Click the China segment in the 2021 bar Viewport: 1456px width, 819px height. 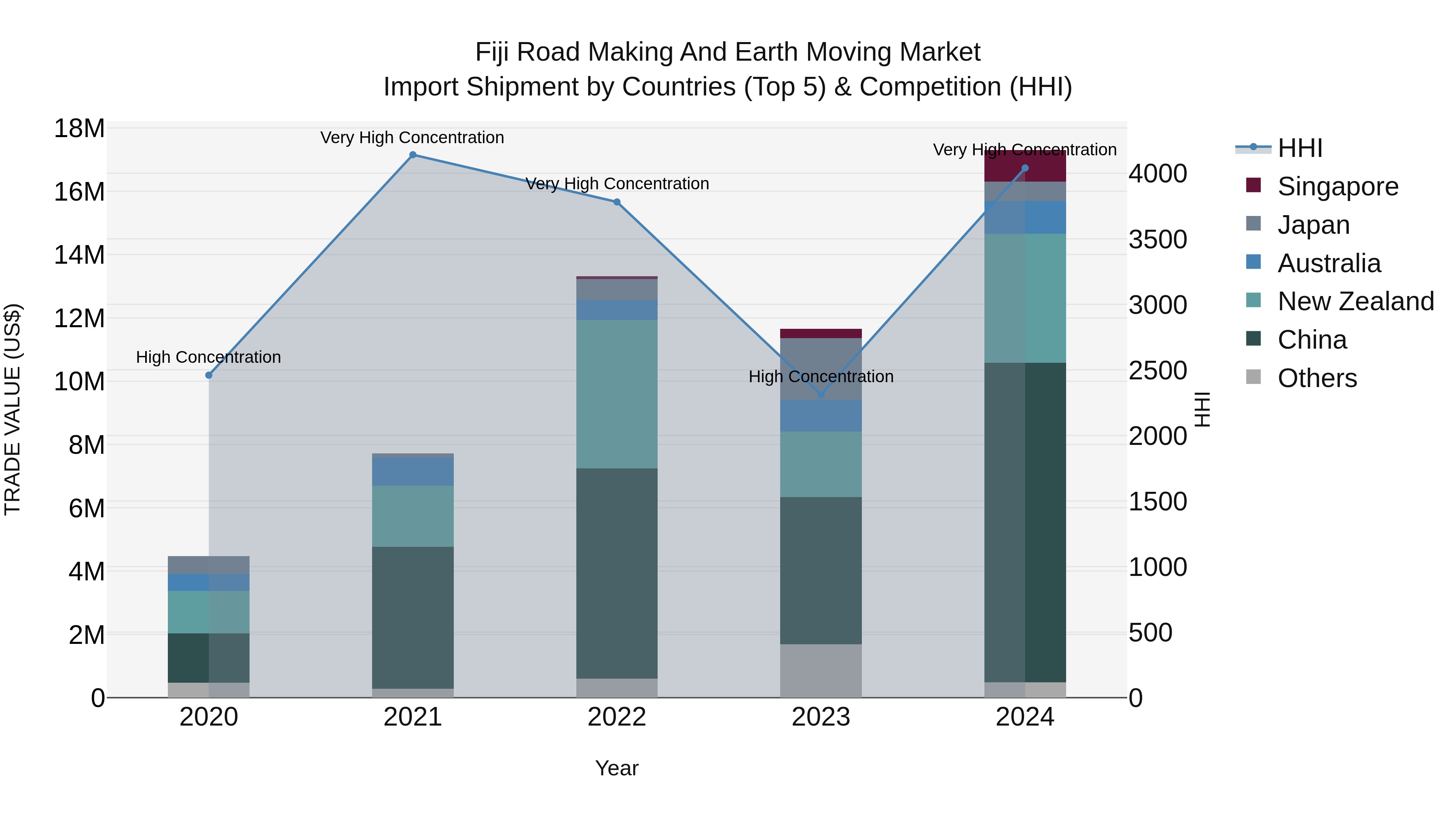coord(413,617)
